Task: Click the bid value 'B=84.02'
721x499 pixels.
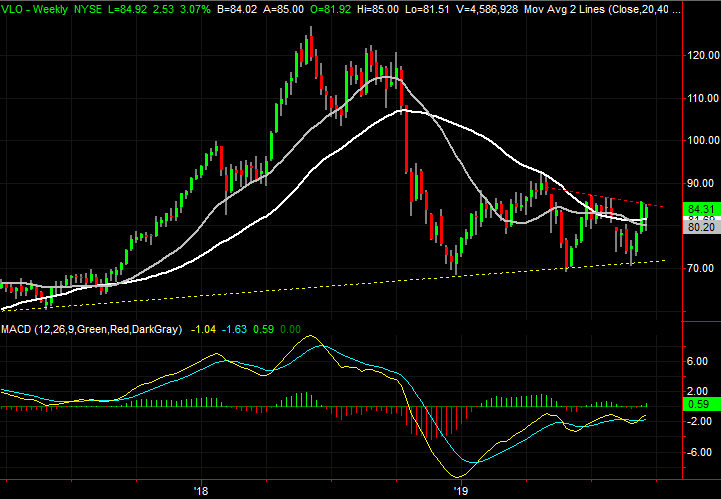Action: (x=237, y=9)
